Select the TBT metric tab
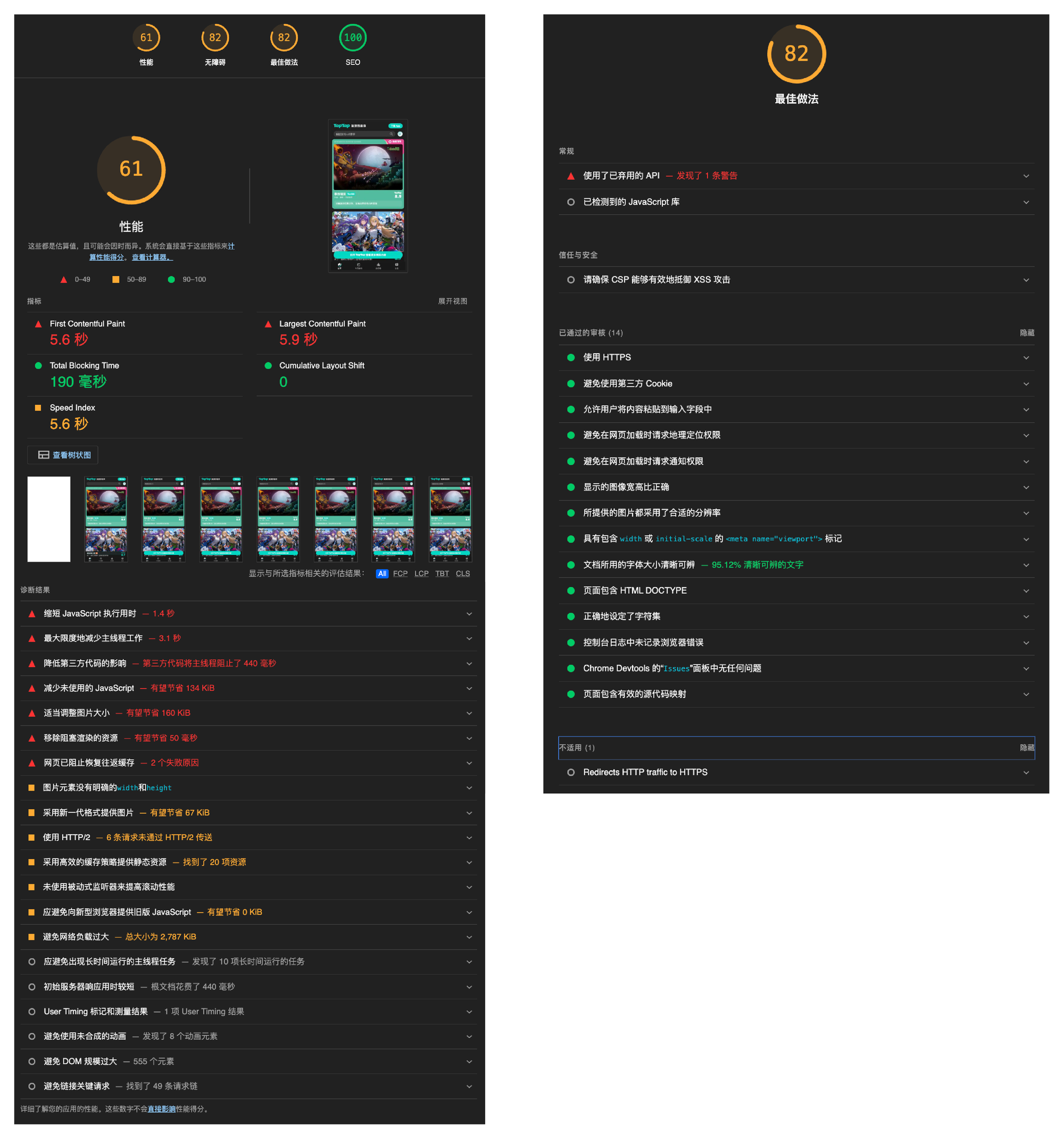This screenshot has height=1139, width=1064. click(x=442, y=573)
